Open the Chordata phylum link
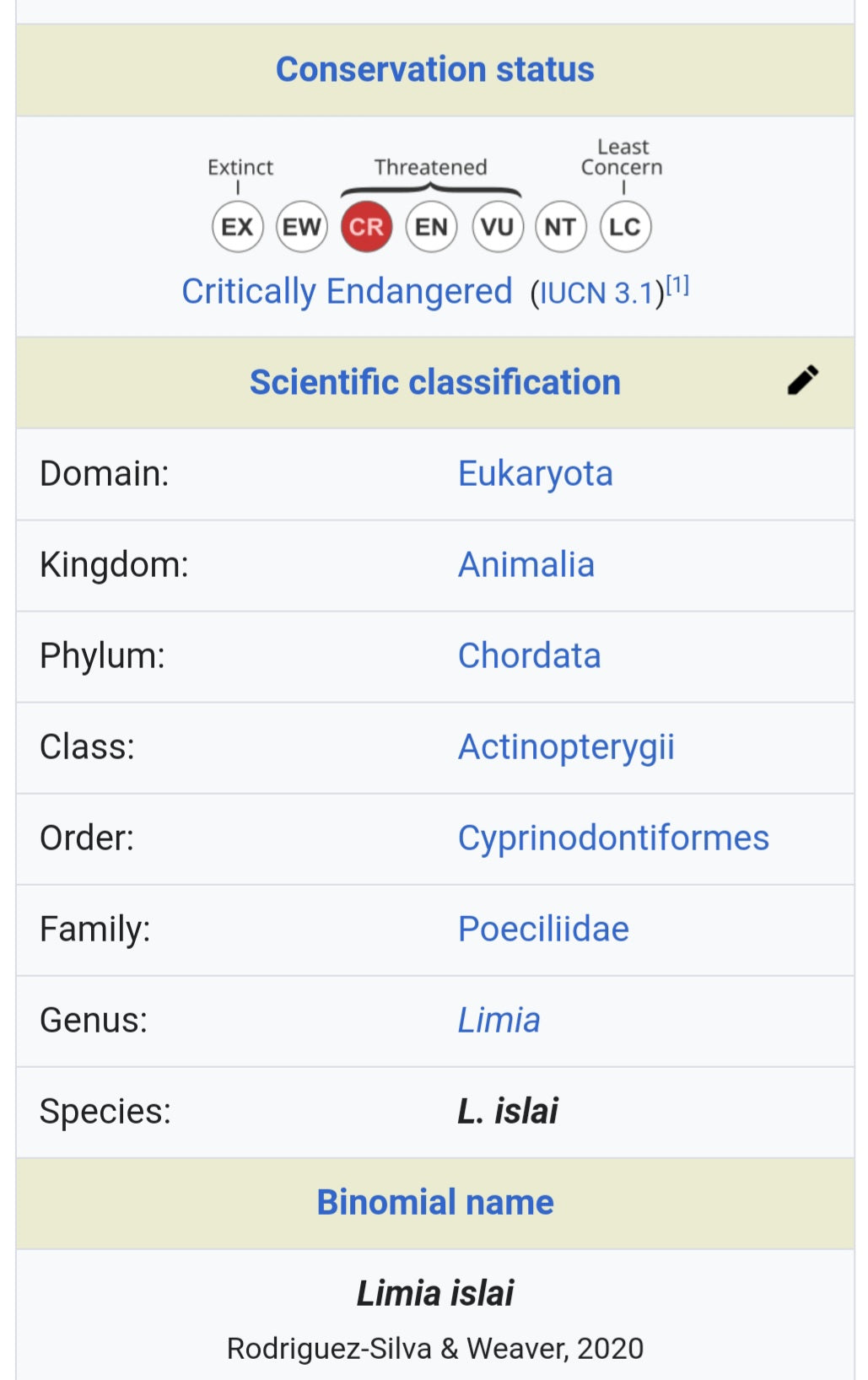The image size is (868, 1380). coord(530,656)
